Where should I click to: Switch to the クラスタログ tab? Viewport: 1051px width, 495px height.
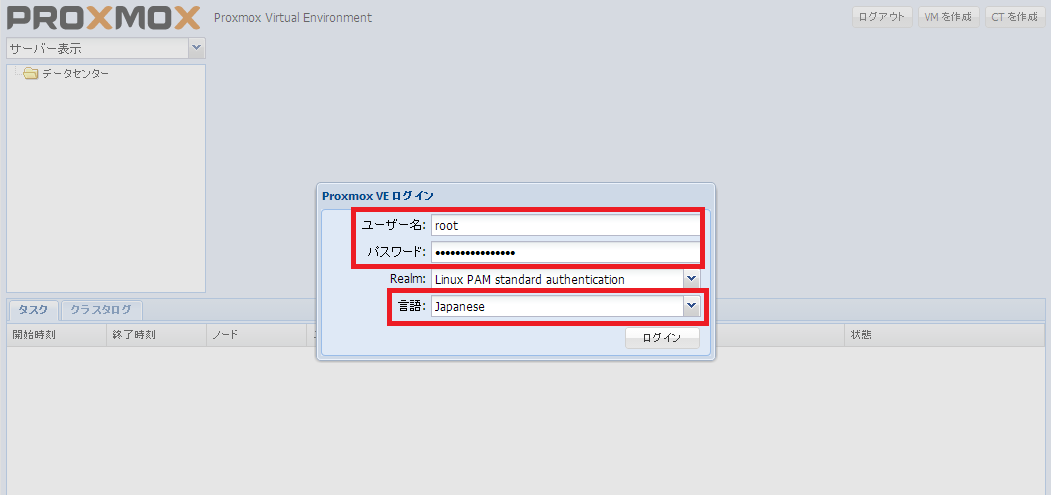101,310
